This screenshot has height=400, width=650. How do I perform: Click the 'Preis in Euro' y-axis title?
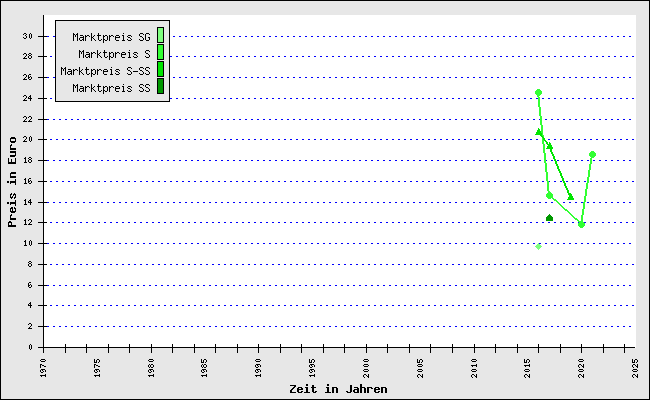pos(12,182)
